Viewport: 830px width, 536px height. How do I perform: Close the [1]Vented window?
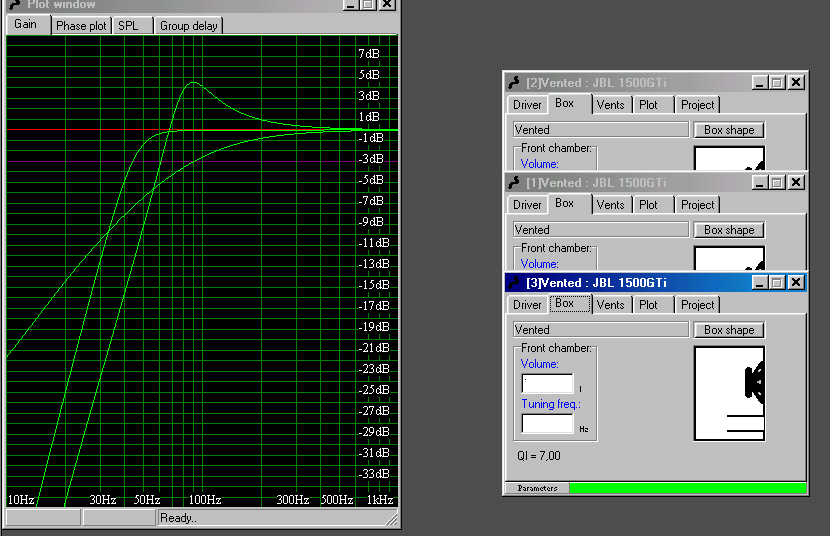[x=796, y=183]
